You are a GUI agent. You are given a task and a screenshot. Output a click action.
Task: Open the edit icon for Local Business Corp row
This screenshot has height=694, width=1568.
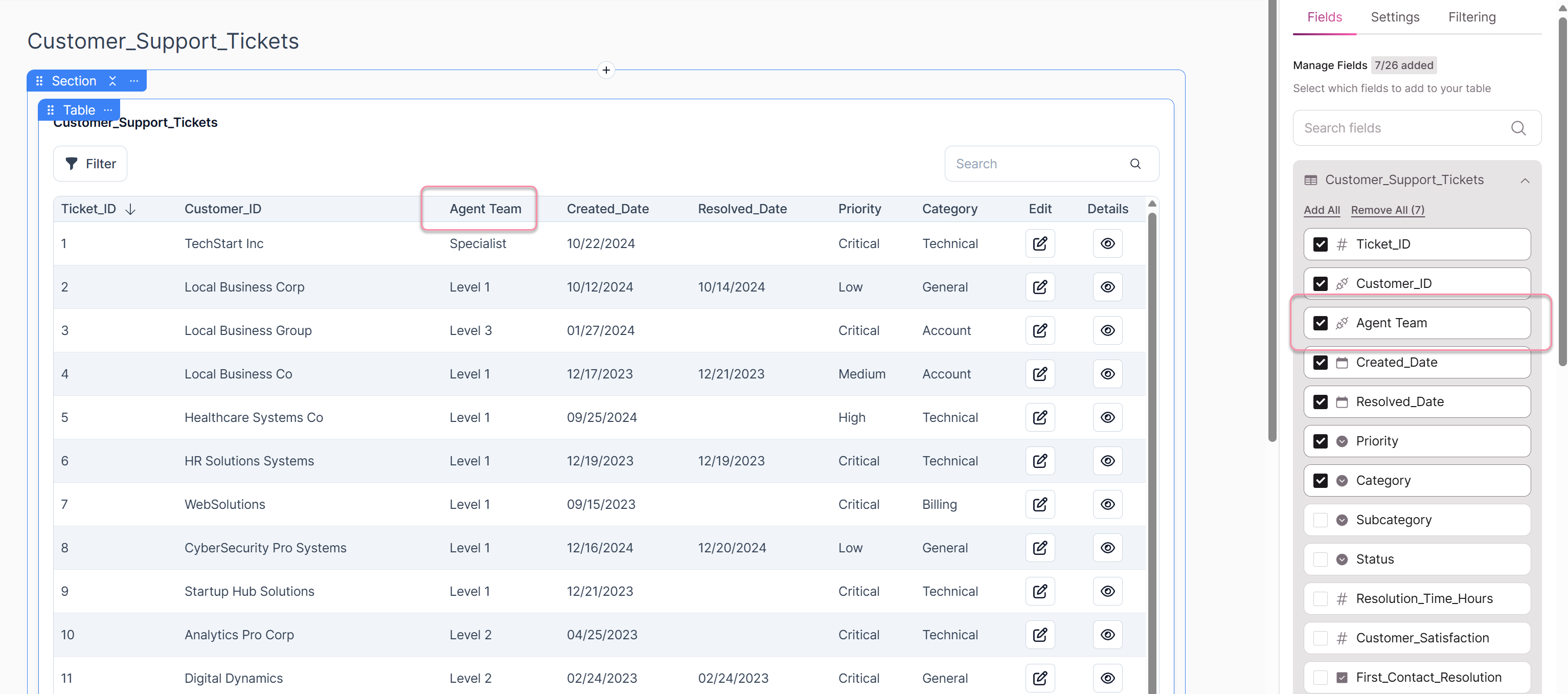click(x=1040, y=287)
